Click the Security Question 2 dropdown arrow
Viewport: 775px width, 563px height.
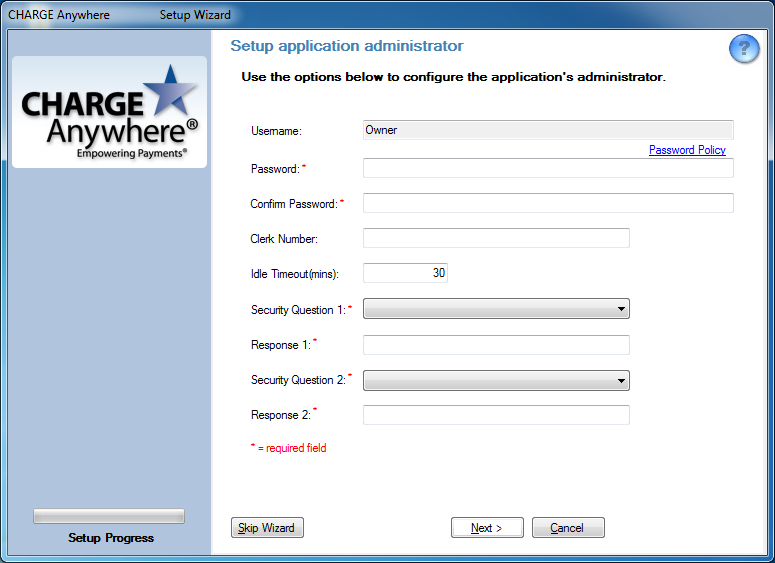621,380
